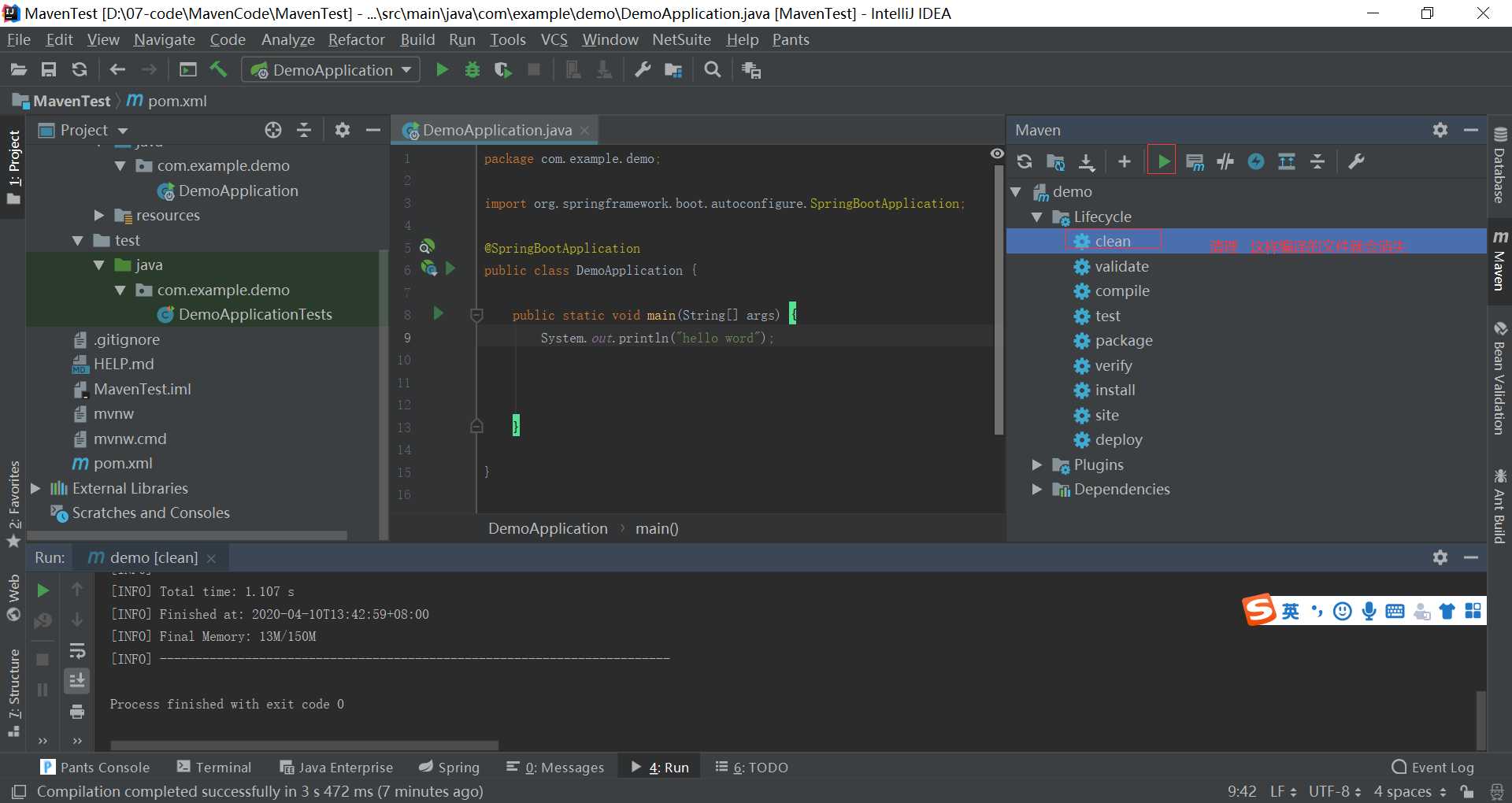Open the Build menu
1512x803 pixels.
(x=417, y=39)
